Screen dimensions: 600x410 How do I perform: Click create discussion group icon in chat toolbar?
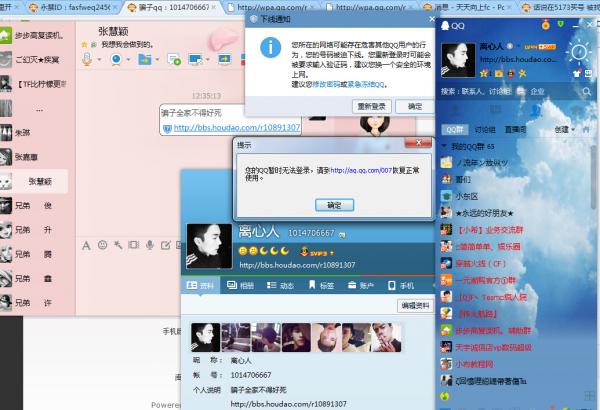pyautogui.click(x=174, y=59)
